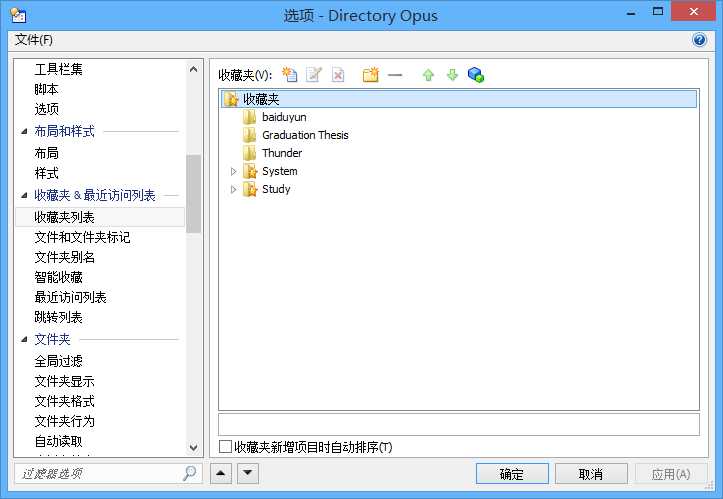Select the 收藏夹列表 page

pyautogui.click(x=100, y=217)
